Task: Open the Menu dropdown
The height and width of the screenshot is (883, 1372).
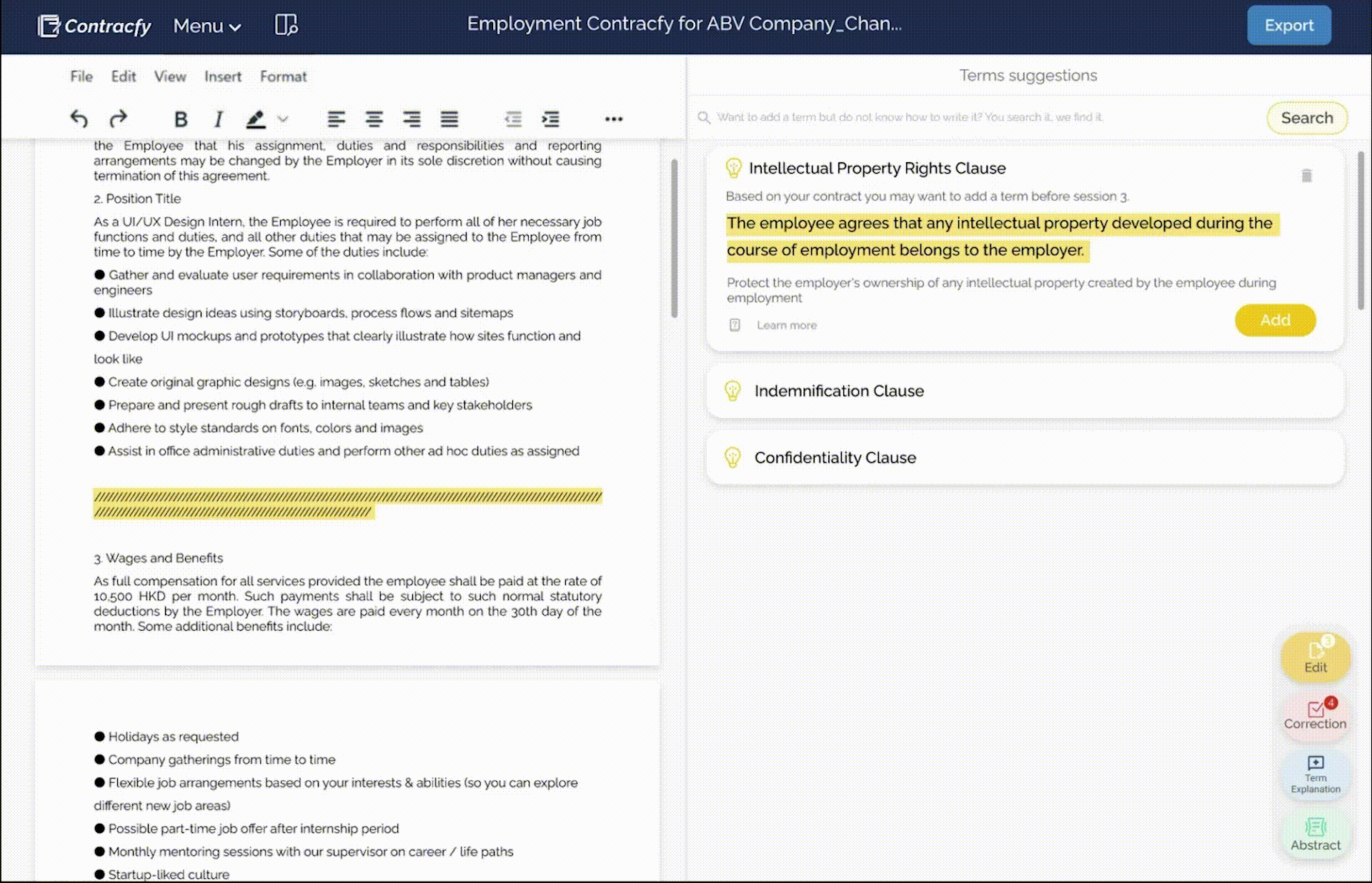Action: pos(207,26)
